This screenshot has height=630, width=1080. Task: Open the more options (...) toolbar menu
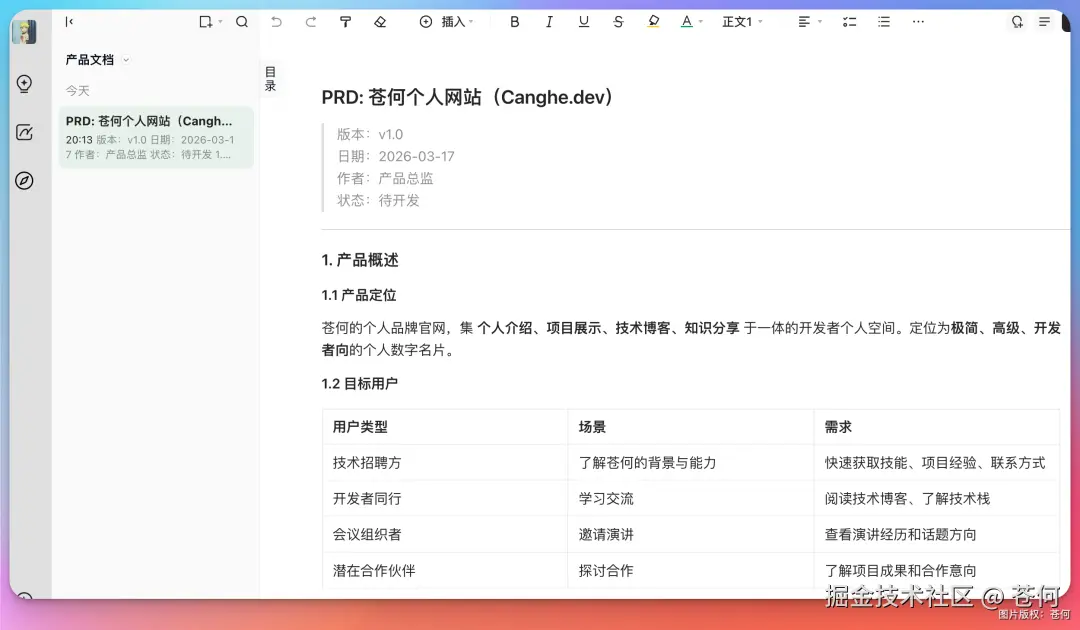pyautogui.click(x=918, y=21)
